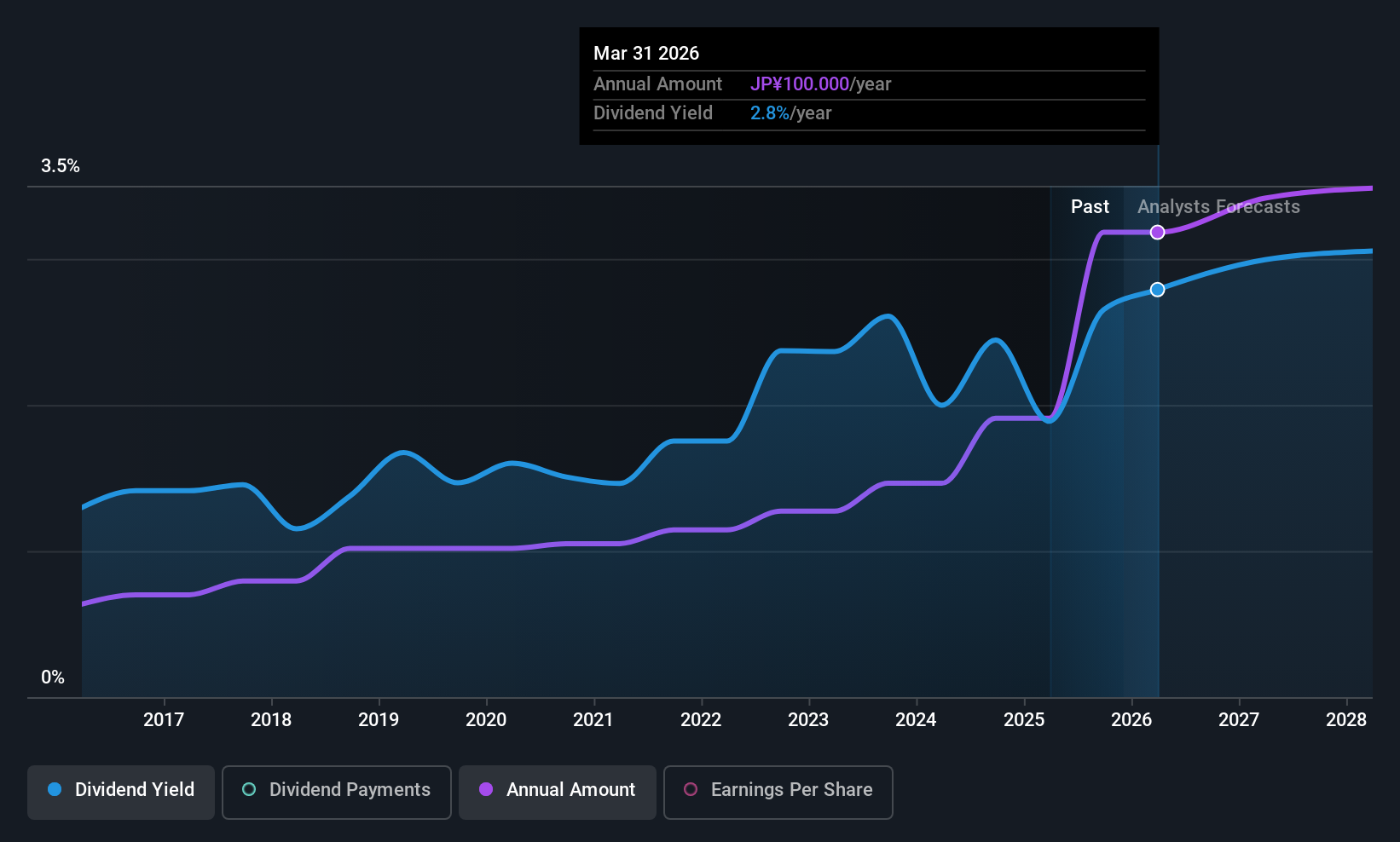Screen dimensions: 1400x842
Task: Click the 2023 x-axis year label
Action: click(808, 720)
